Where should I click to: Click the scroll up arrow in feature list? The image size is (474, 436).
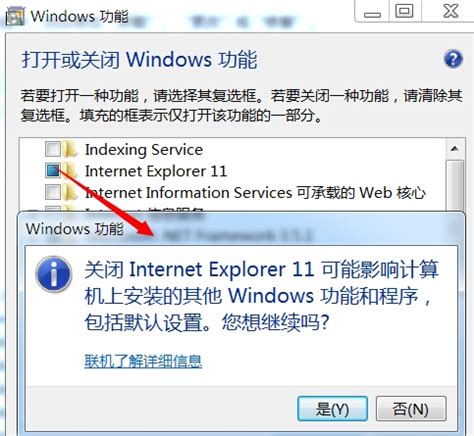454,149
